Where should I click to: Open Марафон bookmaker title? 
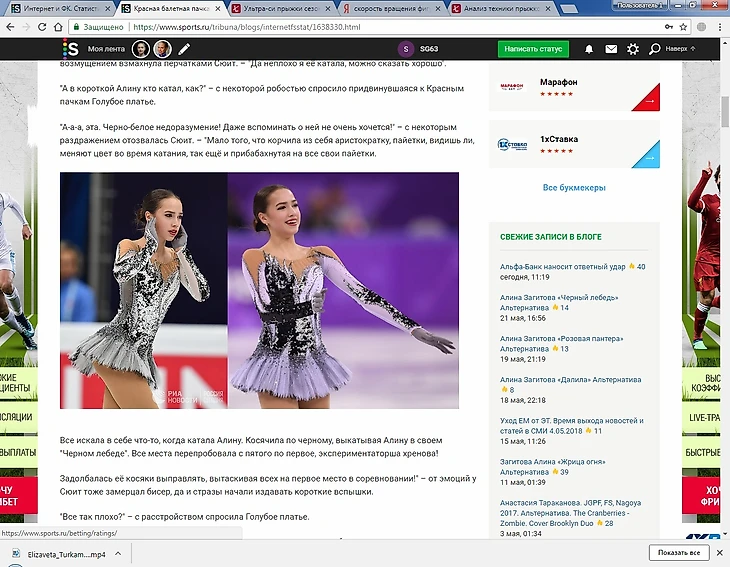pos(559,82)
